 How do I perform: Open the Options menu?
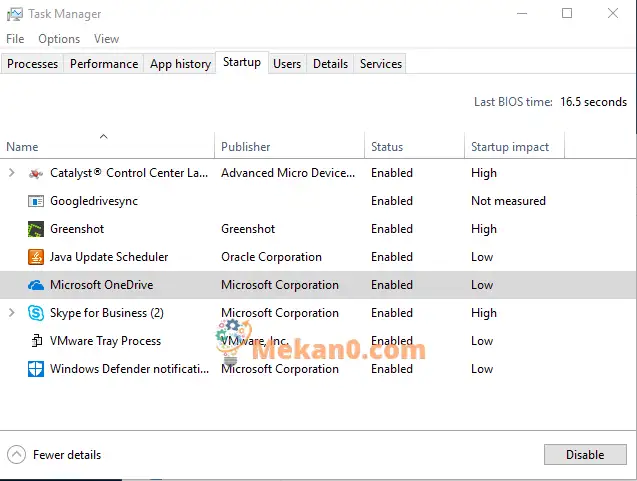point(59,39)
